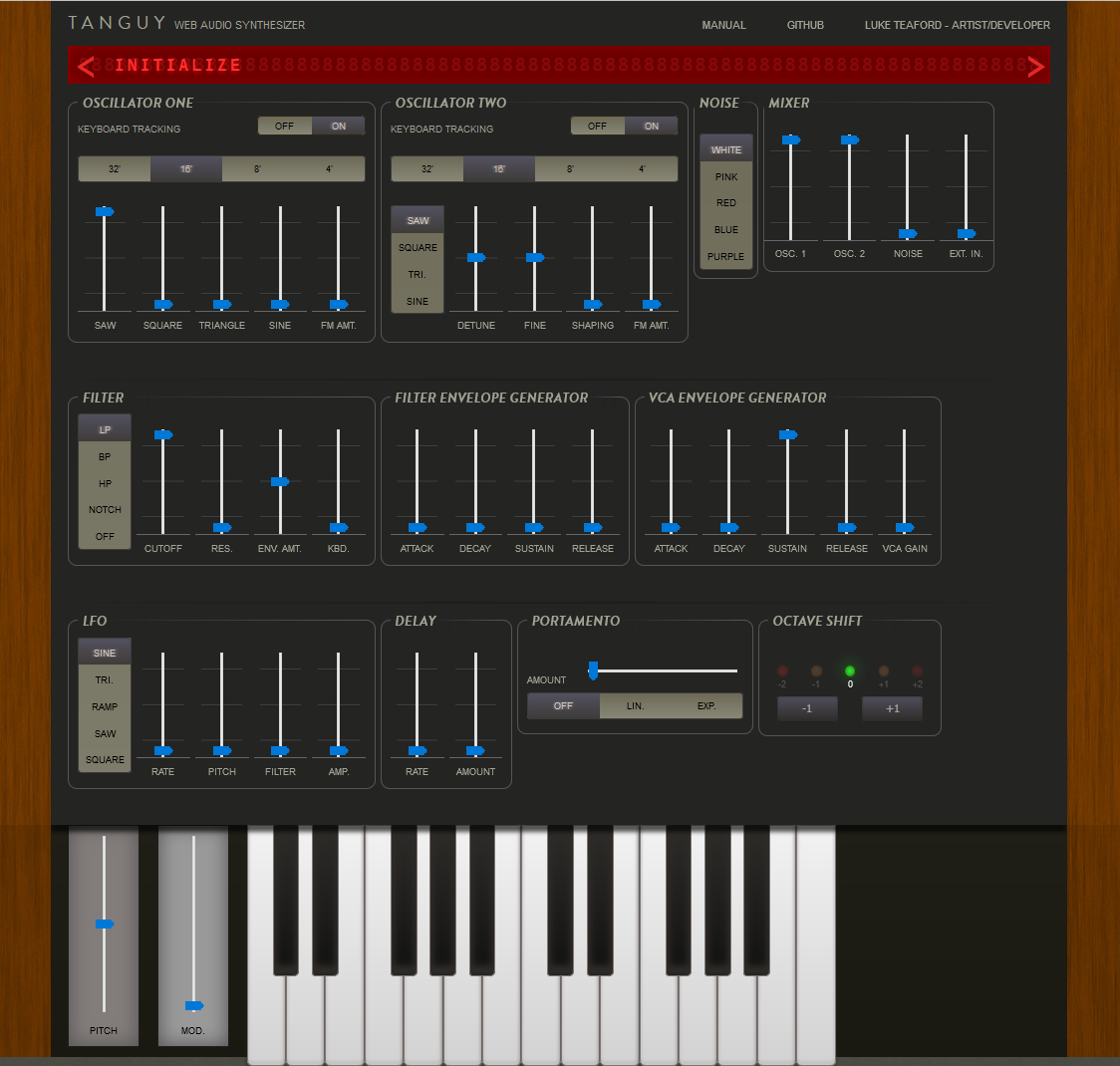The height and width of the screenshot is (1066, 1120).
Task: Switch Portamento mode to EXP.
Action: (x=706, y=705)
